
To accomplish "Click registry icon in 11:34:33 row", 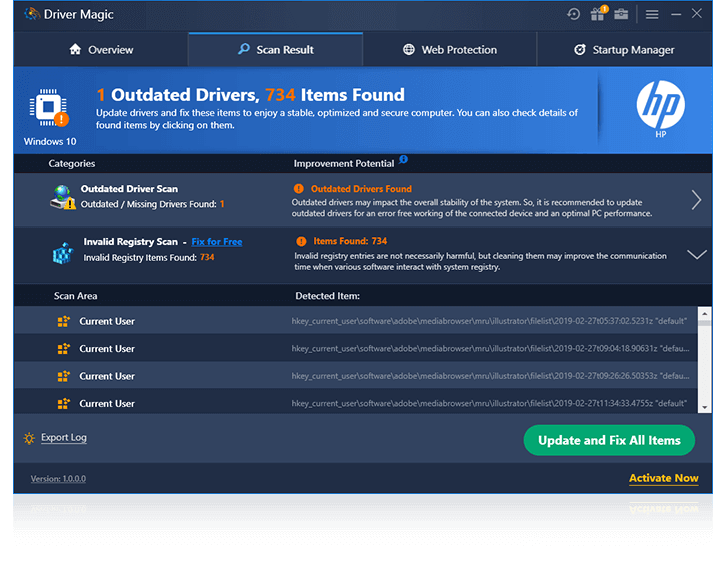I will tap(64, 403).
